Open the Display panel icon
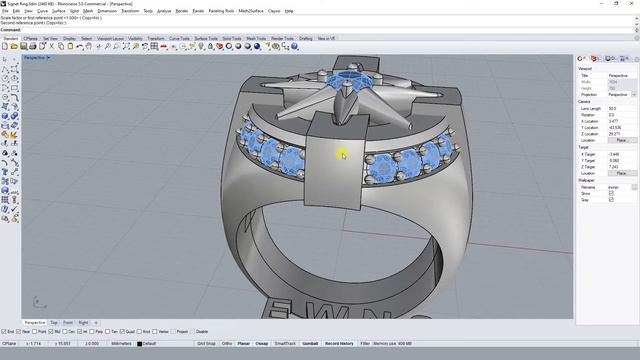640x360 pixels. [x=610, y=59]
